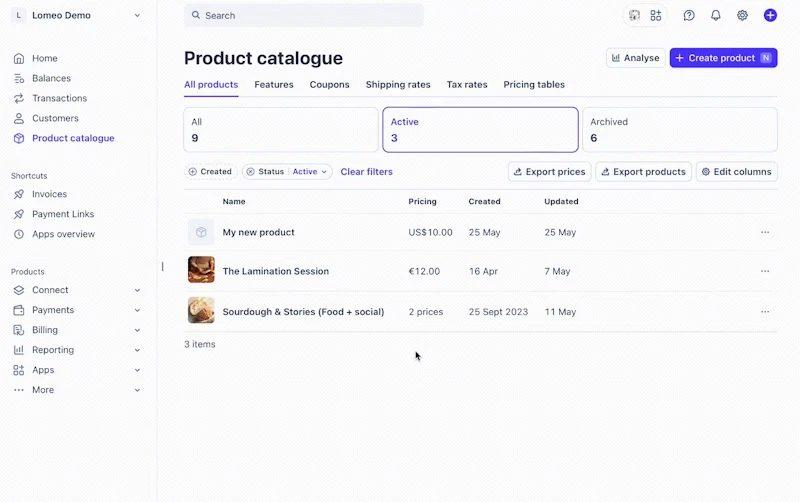Image resolution: width=800 pixels, height=502 pixels.
Task: Open row menu for Sourdough & Stories
Action: [765, 312]
